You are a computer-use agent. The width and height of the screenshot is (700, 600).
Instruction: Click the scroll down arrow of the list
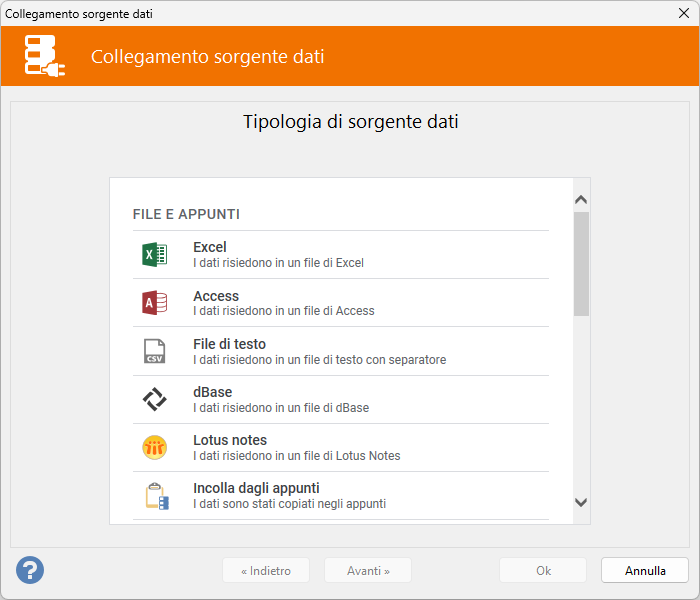pyautogui.click(x=581, y=502)
